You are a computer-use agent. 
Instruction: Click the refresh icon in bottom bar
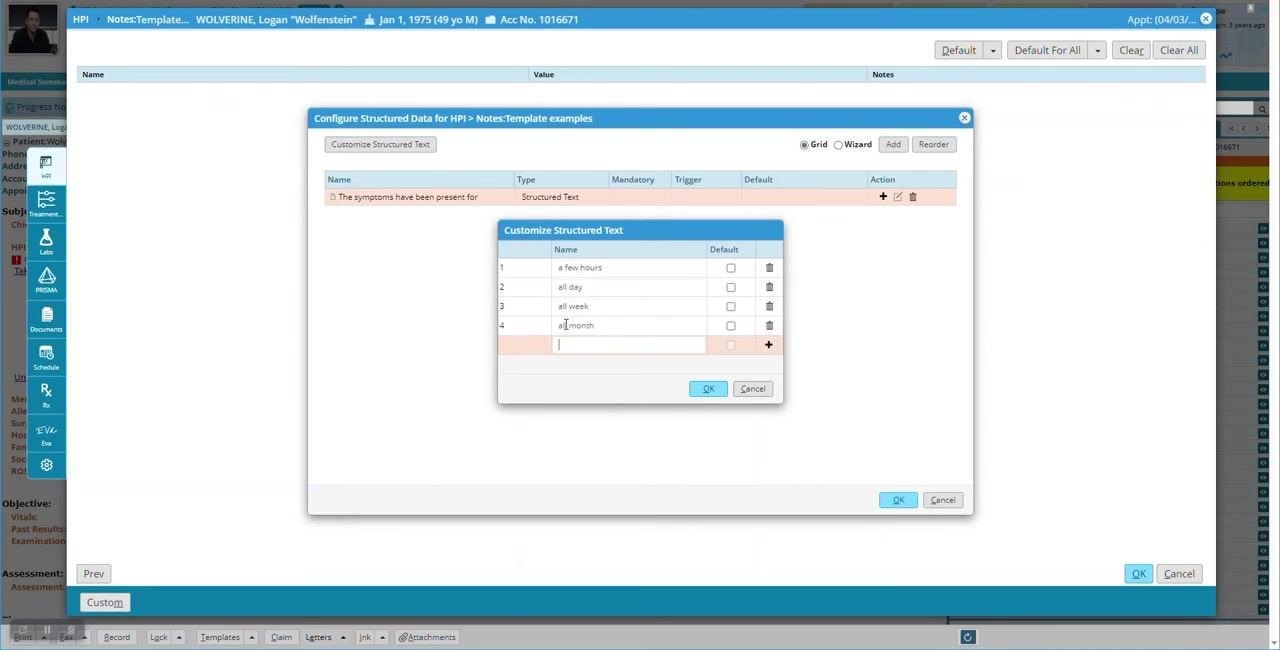[967, 637]
